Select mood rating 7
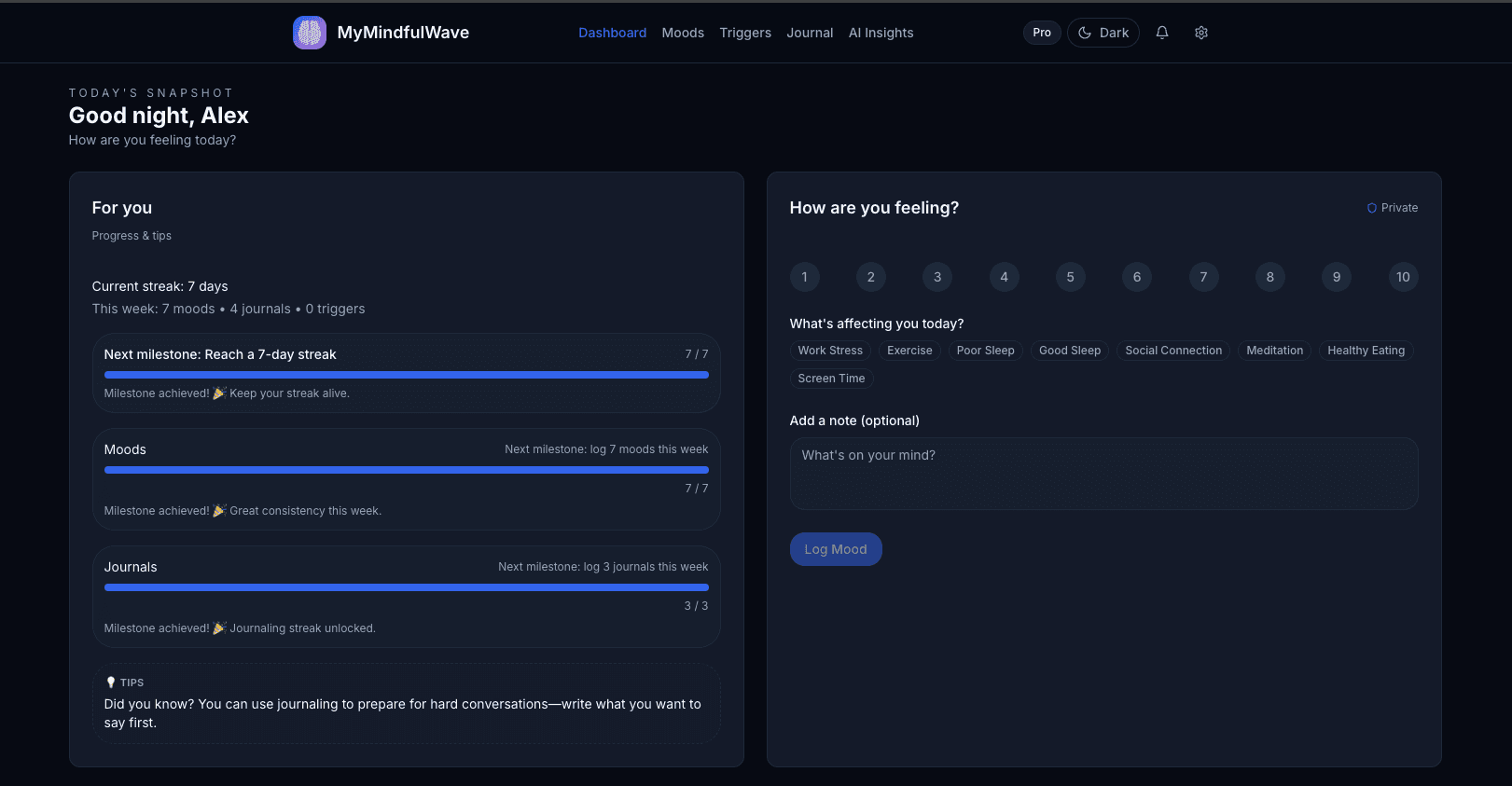 (x=1204, y=277)
